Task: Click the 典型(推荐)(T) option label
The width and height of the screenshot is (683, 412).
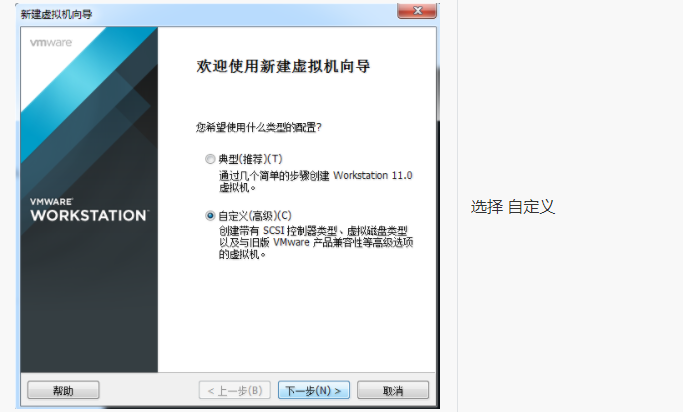Action: [x=250, y=159]
